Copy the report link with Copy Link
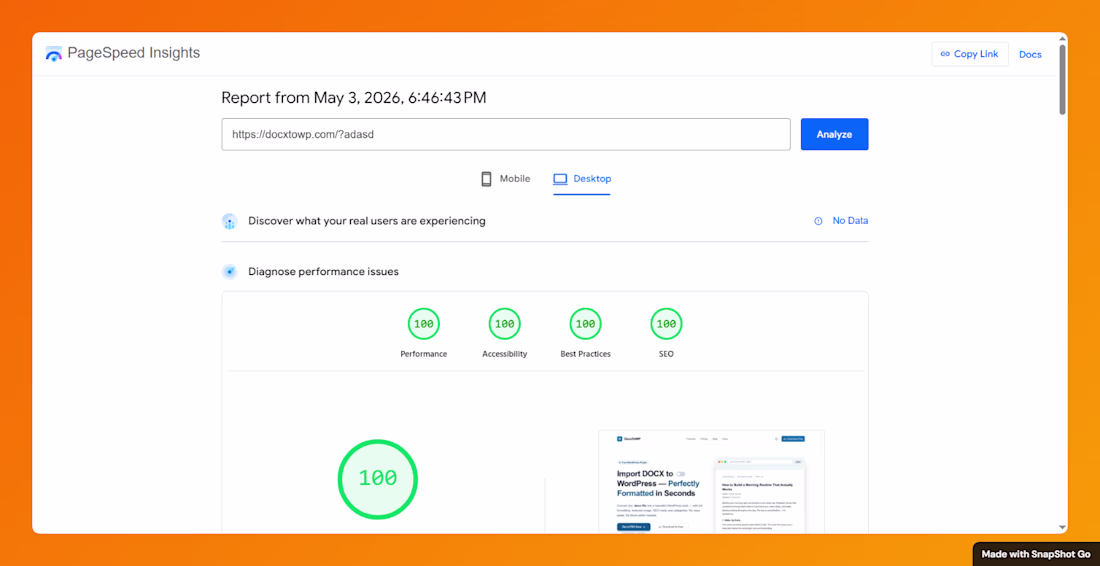This screenshot has height=566, width=1100. pyautogui.click(x=970, y=54)
